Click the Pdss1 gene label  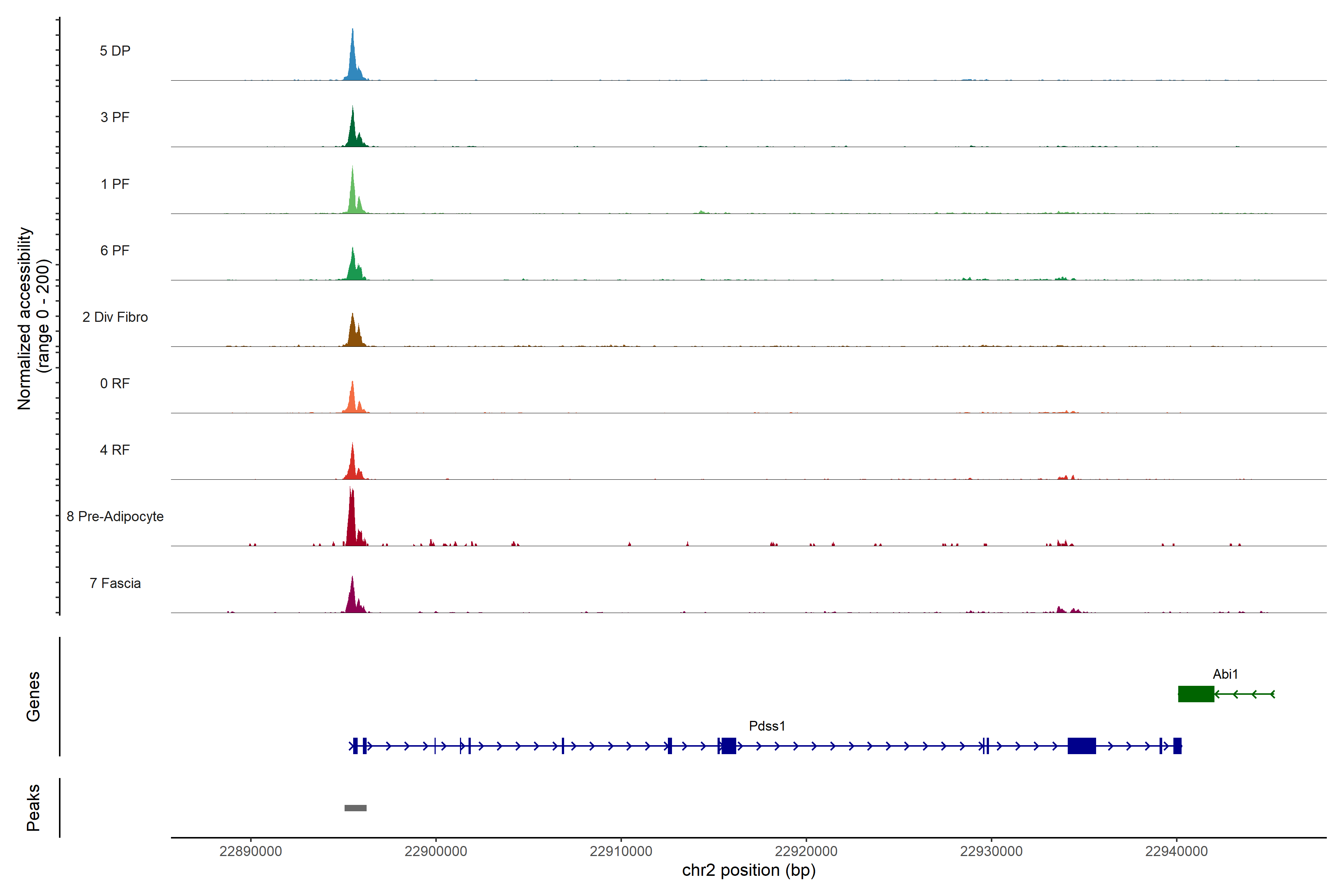click(767, 726)
